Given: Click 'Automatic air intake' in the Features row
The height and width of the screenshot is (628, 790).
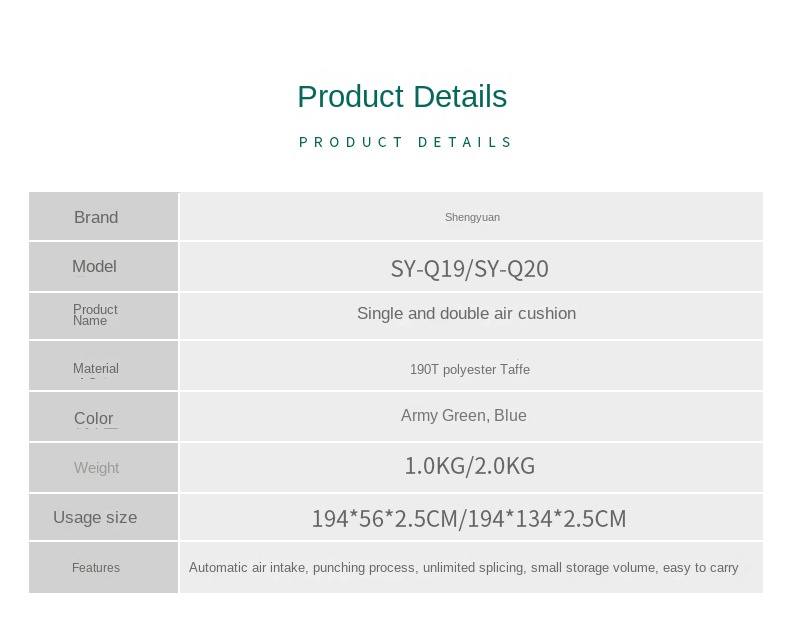Looking at the screenshot, I should [247, 567].
